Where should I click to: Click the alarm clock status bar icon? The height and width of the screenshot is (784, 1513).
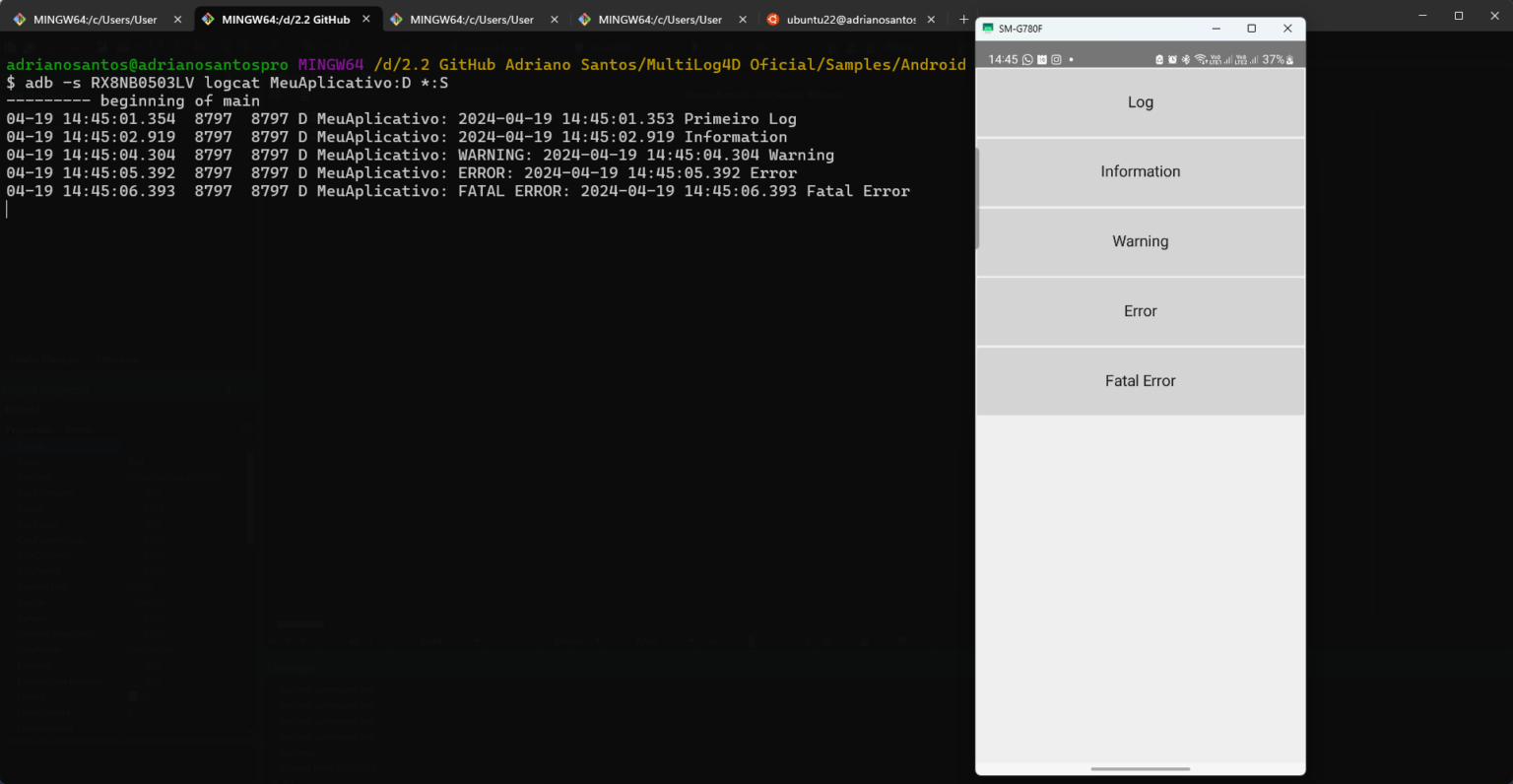1172,59
